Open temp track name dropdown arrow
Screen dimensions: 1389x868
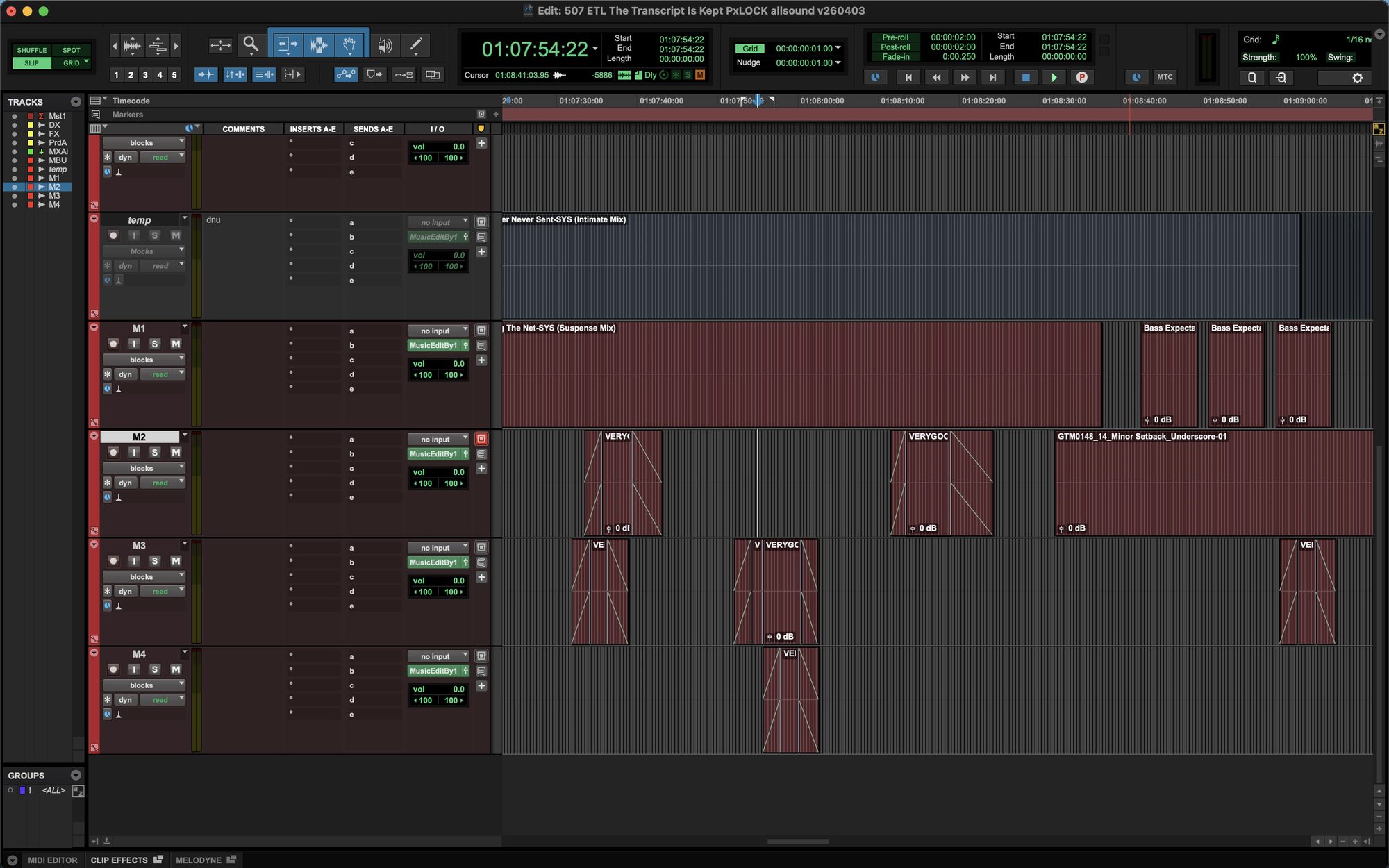click(x=184, y=219)
